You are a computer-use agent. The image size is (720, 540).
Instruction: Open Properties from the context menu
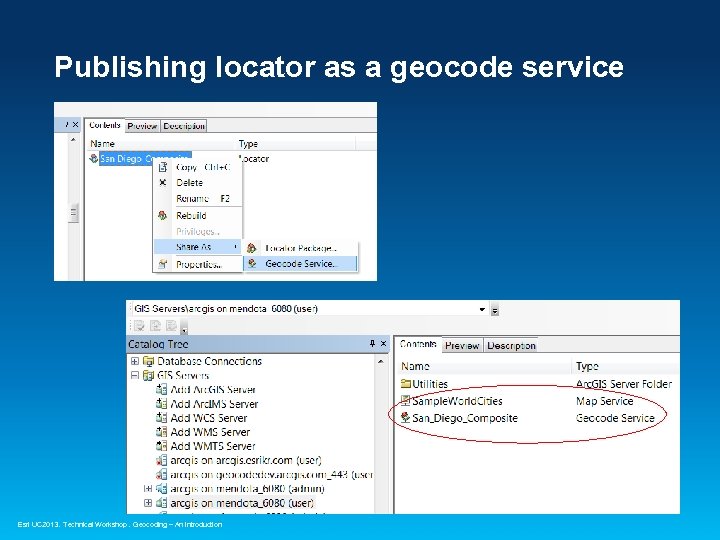click(198, 264)
